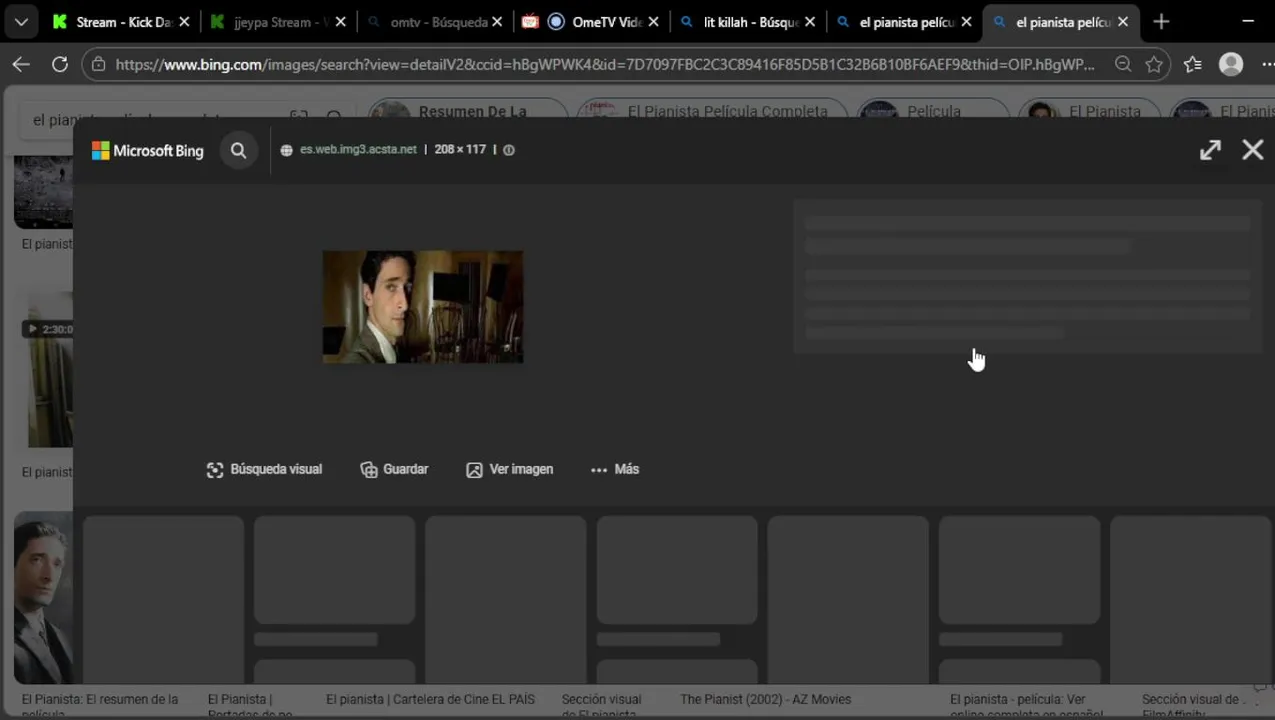1275x720 pixels.
Task: Open El Pianista: El resumen de la result
Action: (100, 704)
